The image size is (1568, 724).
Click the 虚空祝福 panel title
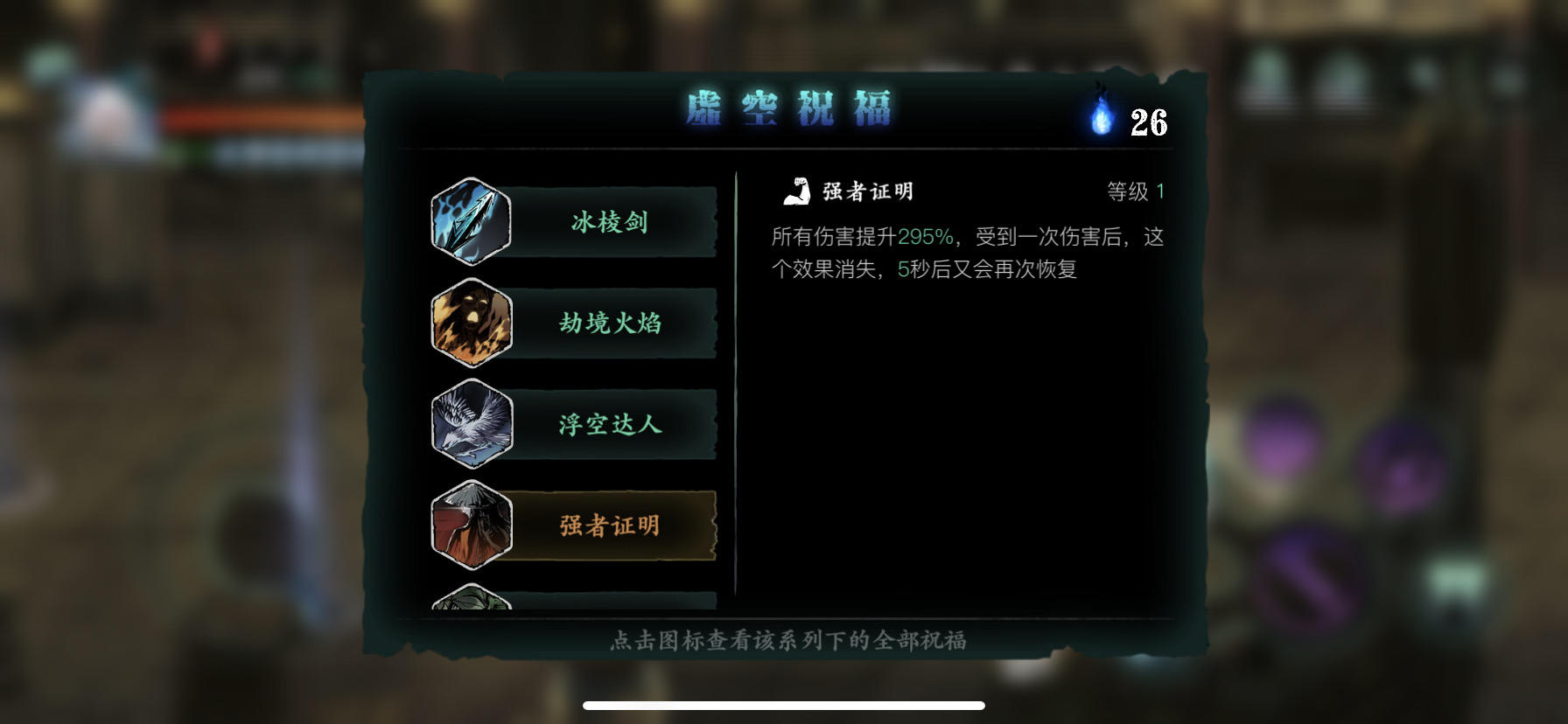coord(788,109)
